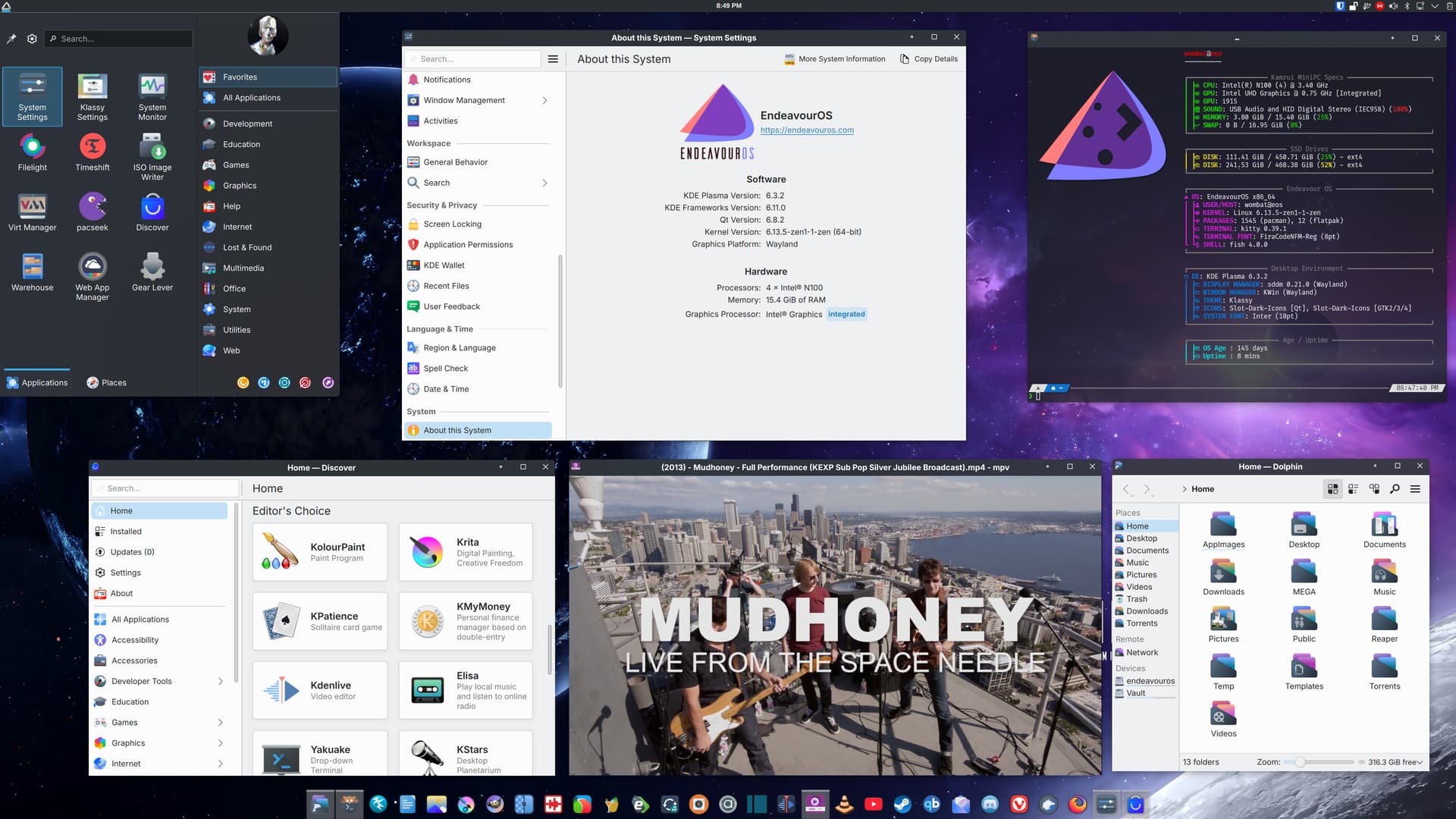Launch Klassy Settings from launcher

point(93,96)
